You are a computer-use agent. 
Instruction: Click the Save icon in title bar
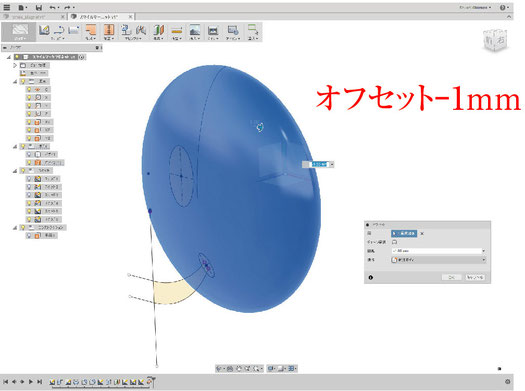39,7
